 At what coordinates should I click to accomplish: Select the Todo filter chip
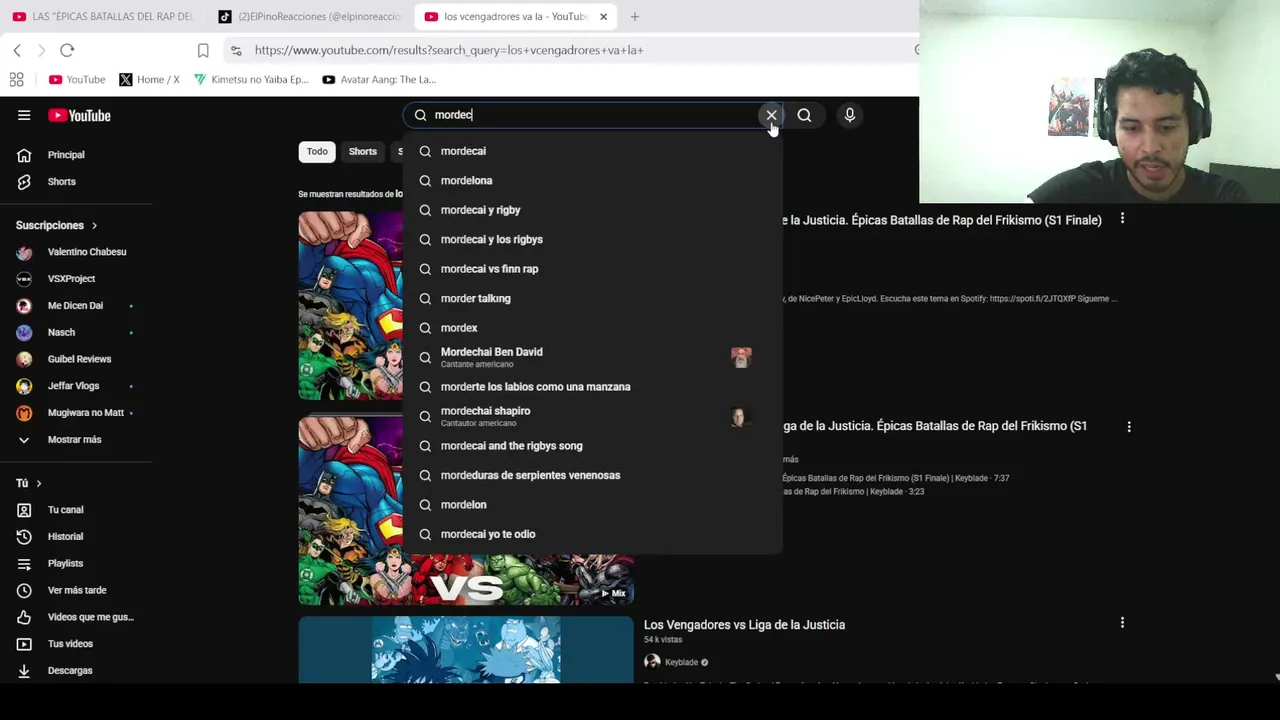(x=317, y=151)
